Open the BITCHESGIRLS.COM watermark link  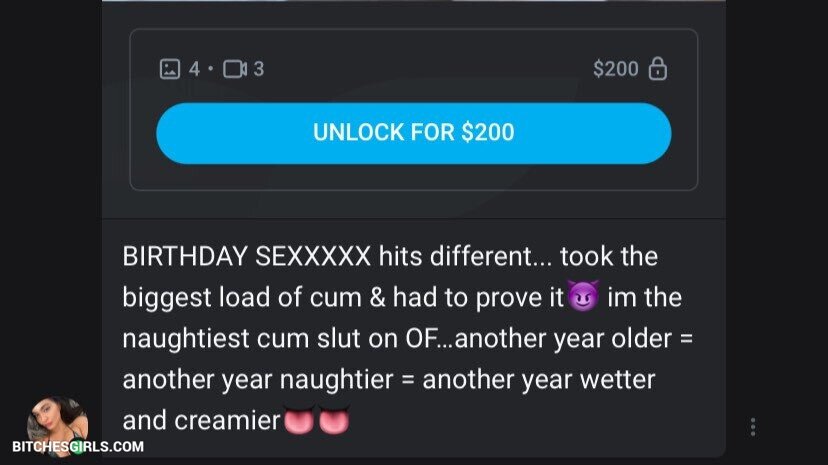78,447
